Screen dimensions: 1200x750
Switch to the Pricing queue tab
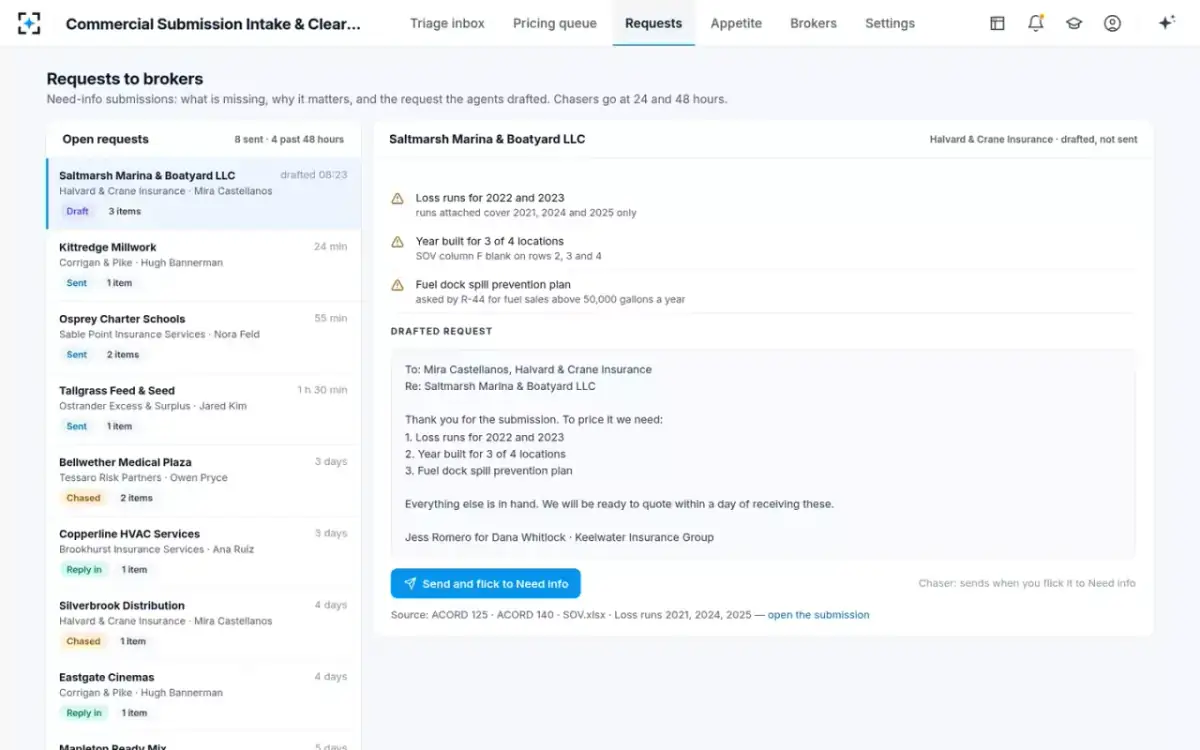click(x=555, y=23)
